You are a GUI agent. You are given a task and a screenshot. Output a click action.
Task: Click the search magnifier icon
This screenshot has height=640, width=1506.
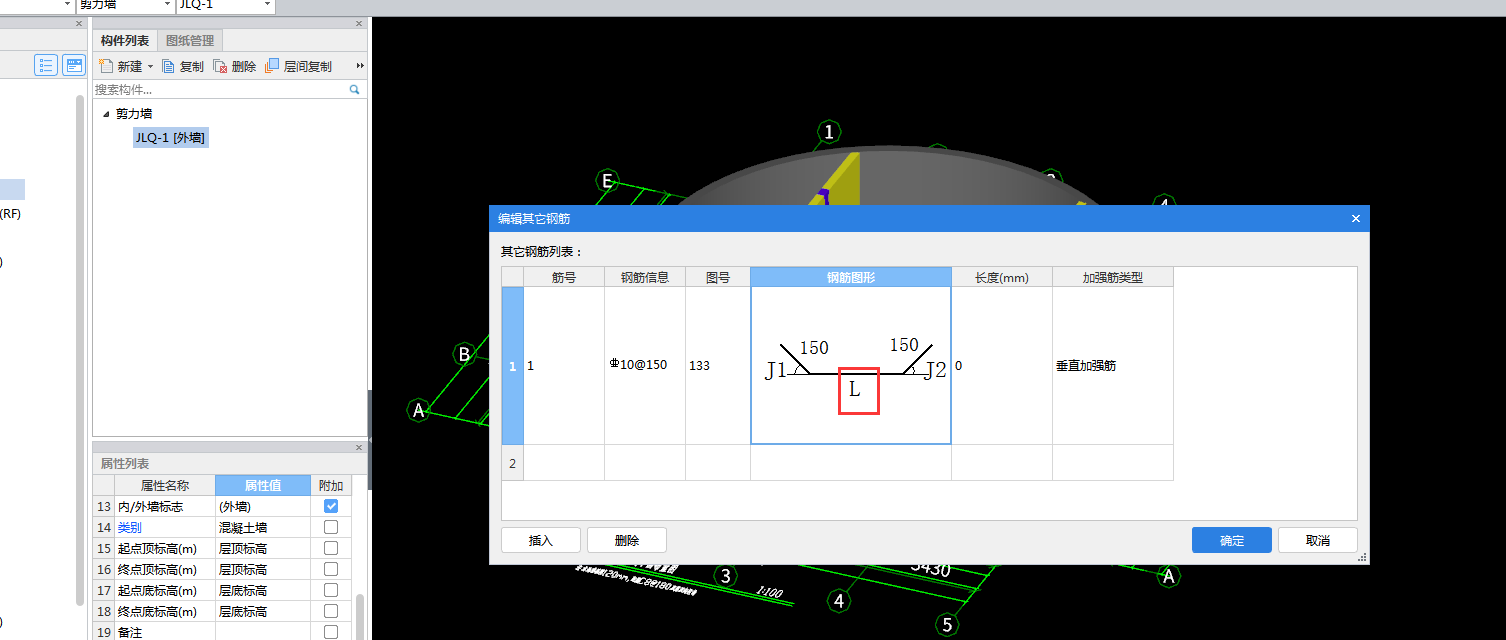[354, 90]
